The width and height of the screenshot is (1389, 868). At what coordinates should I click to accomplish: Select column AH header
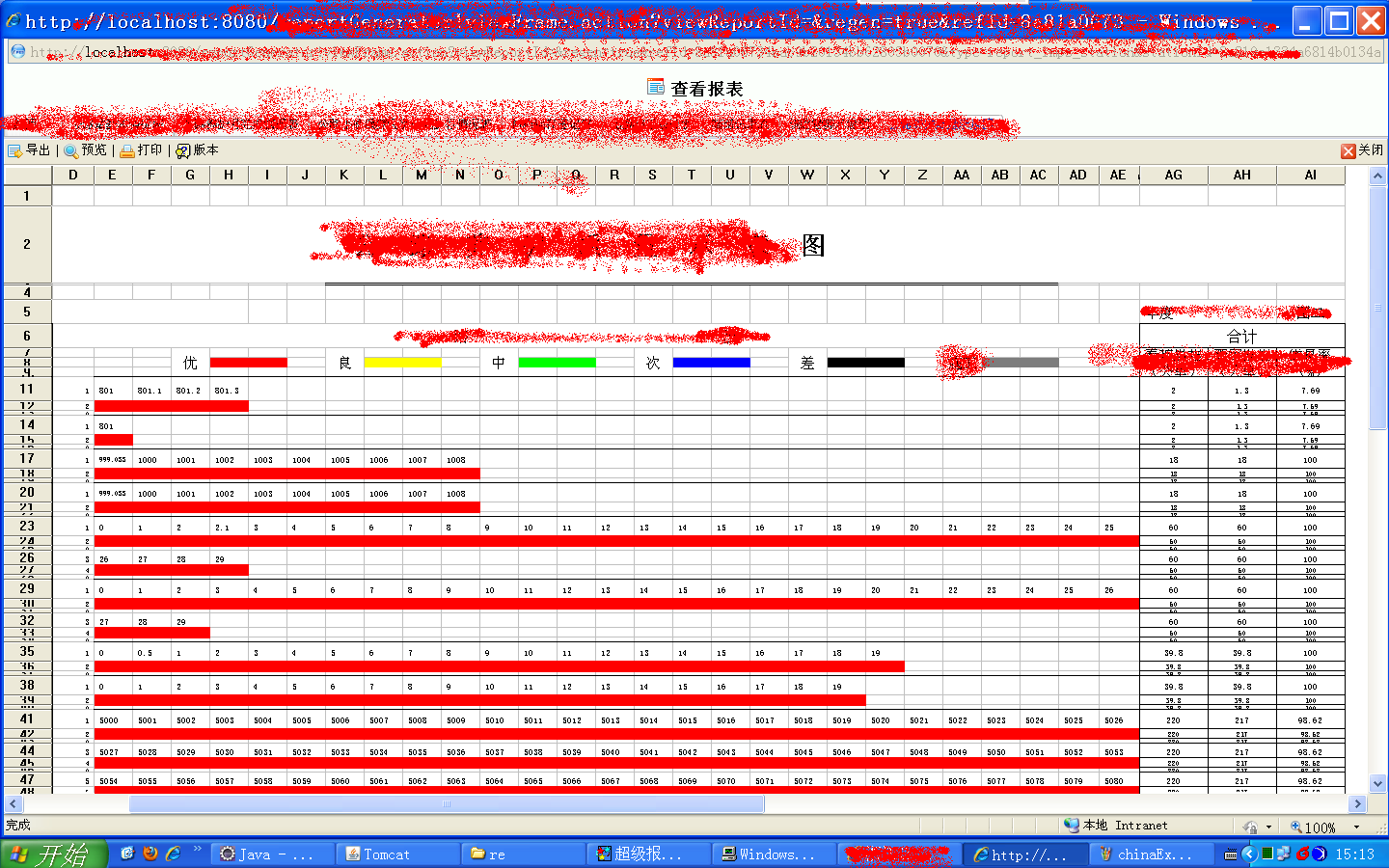click(x=1242, y=175)
